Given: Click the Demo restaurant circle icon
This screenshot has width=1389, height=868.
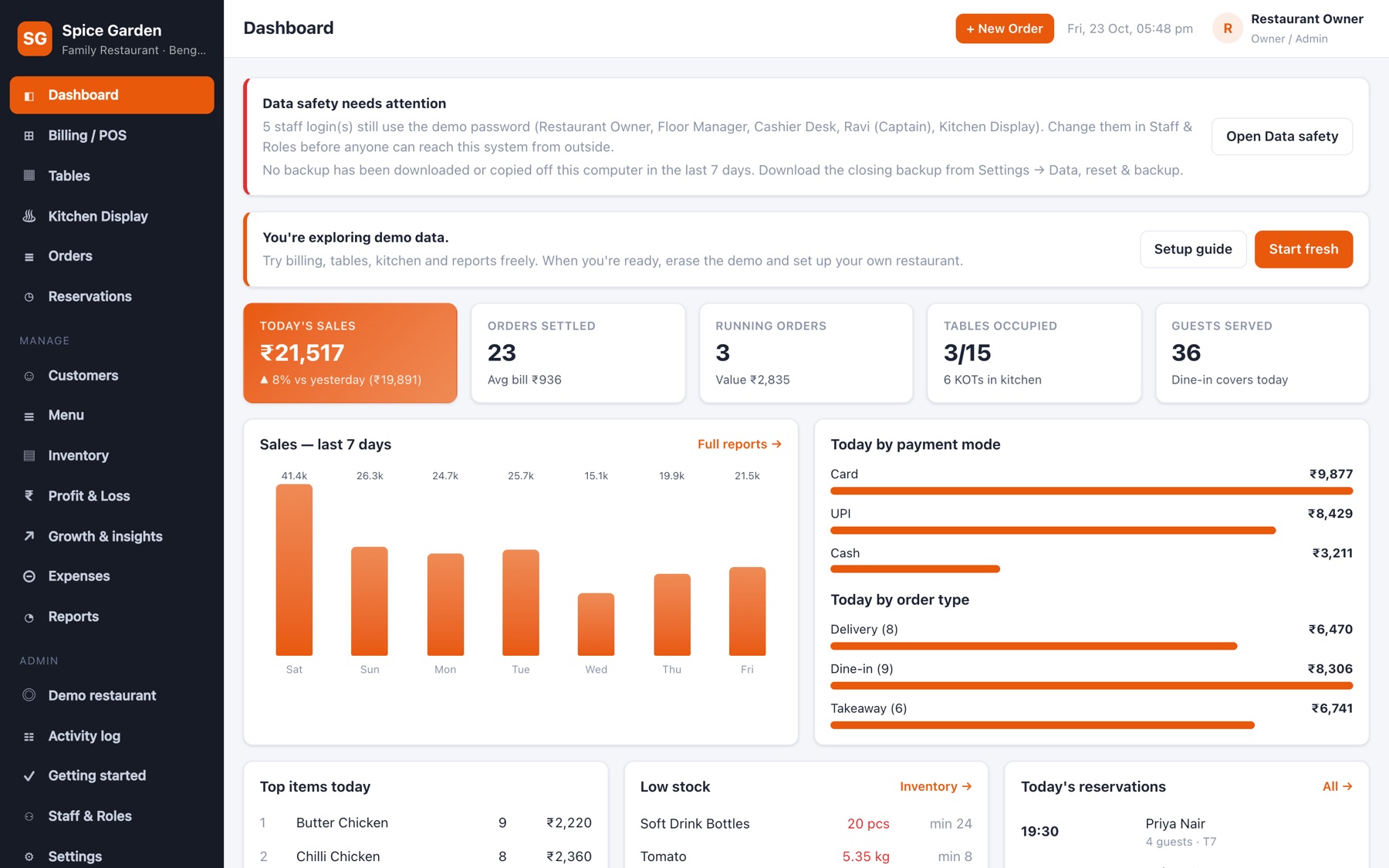Looking at the screenshot, I should pyautogui.click(x=29, y=695).
